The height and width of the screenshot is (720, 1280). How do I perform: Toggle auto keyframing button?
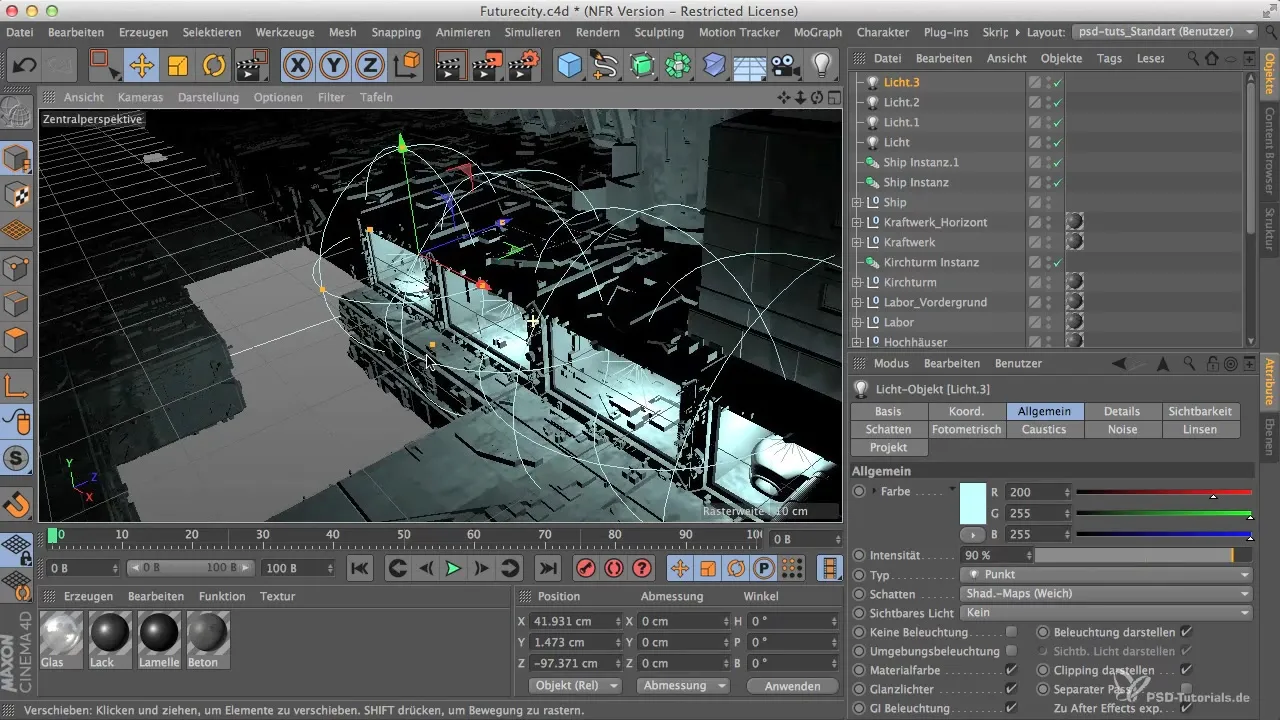coord(614,568)
